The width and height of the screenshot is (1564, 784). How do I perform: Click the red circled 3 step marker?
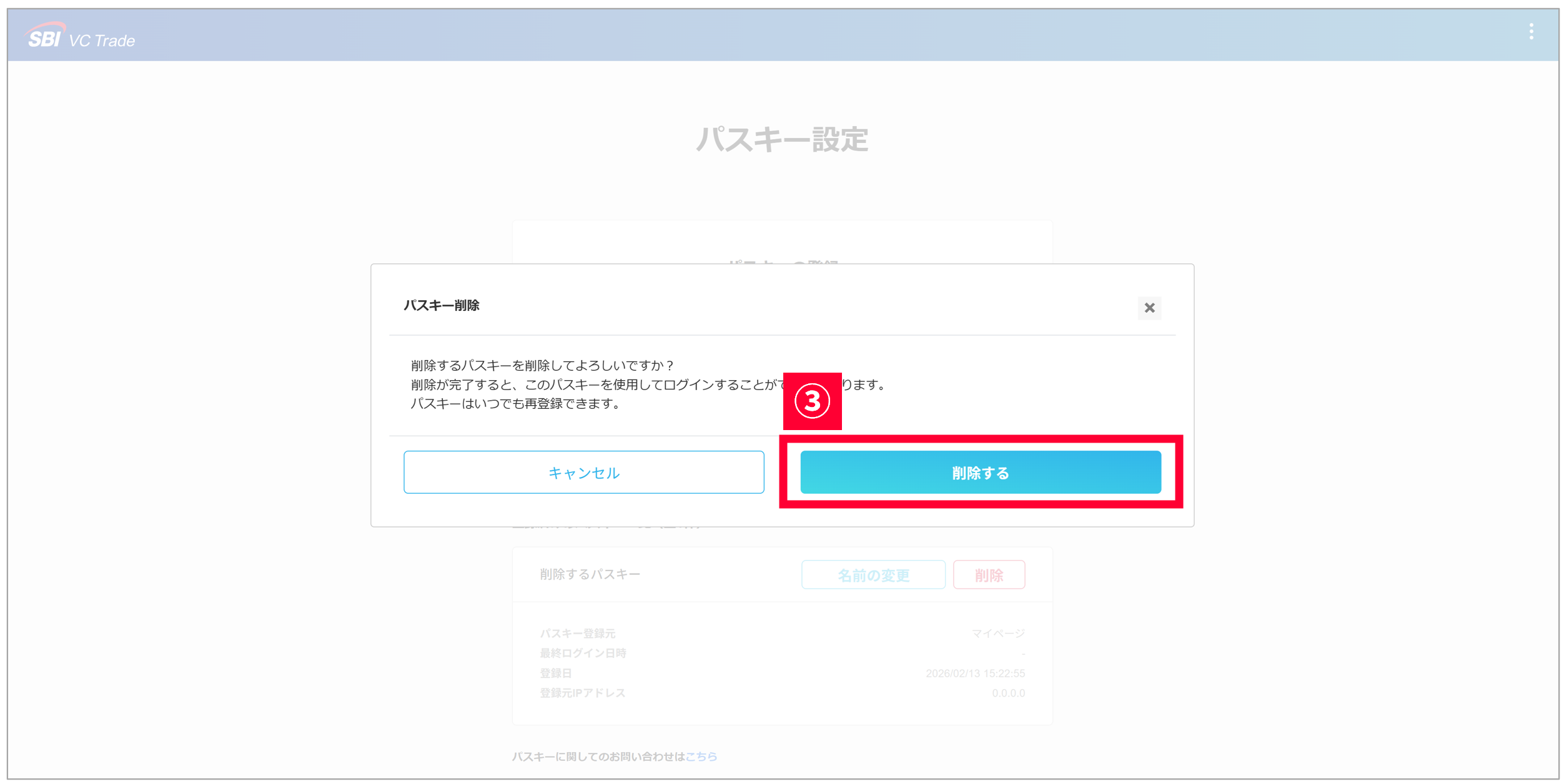pos(811,401)
